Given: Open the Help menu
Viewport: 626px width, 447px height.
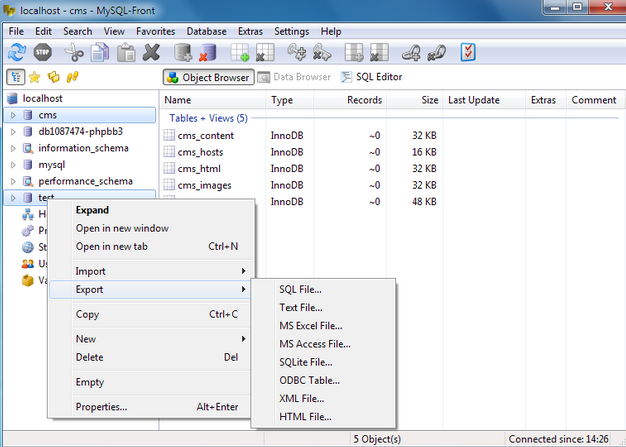Looking at the screenshot, I should 331,31.
